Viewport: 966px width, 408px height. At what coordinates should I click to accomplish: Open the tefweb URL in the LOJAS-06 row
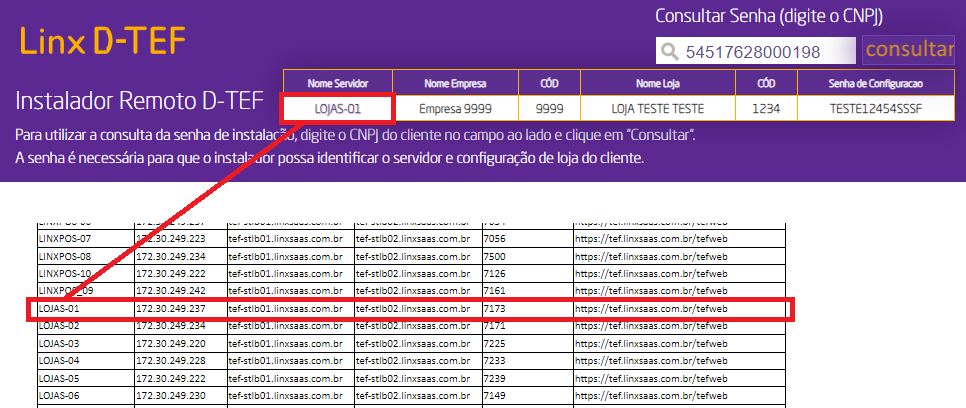(651, 395)
